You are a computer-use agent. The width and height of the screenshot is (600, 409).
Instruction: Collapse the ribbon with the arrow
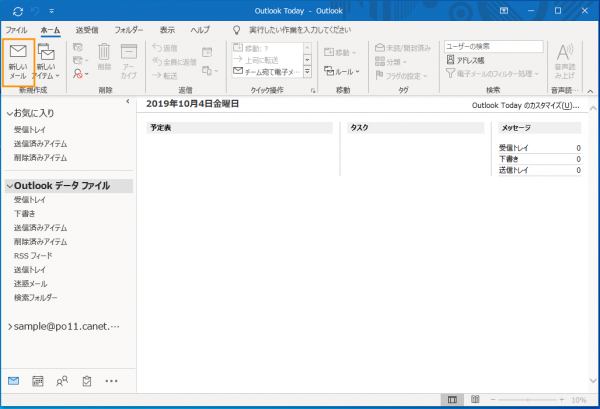click(590, 91)
